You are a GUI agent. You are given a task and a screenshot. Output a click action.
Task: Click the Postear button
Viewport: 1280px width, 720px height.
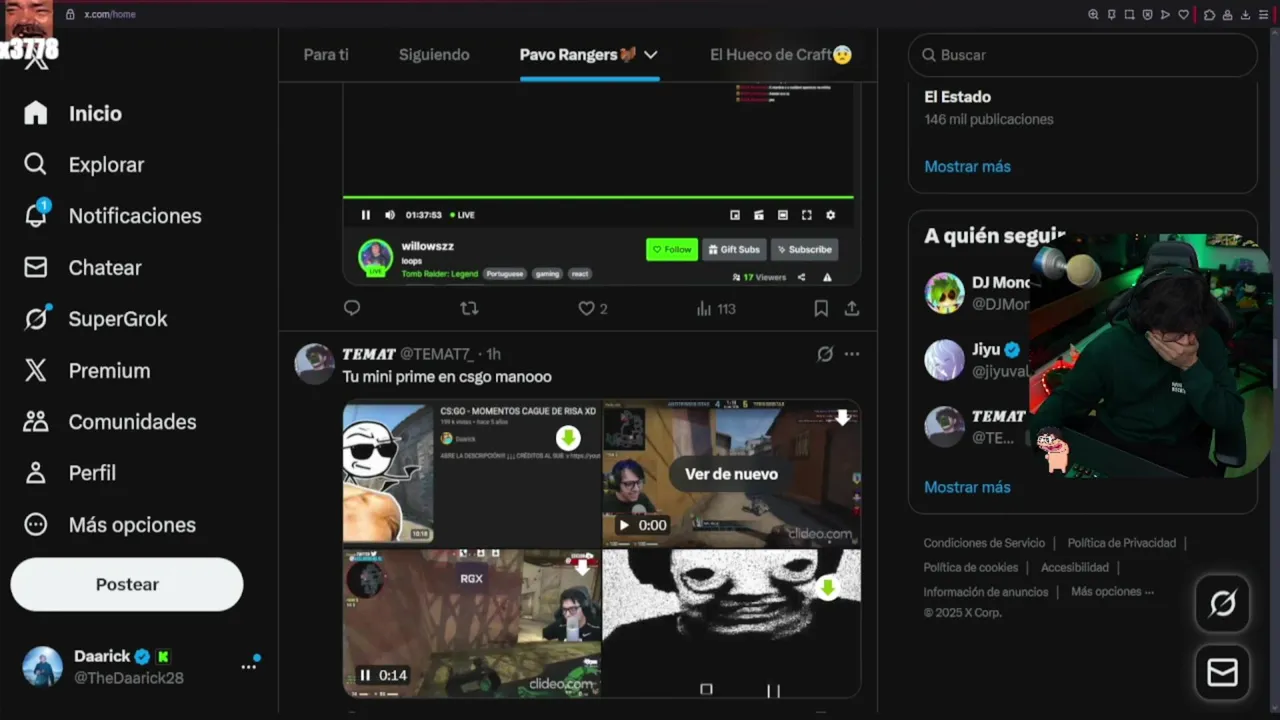127,584
